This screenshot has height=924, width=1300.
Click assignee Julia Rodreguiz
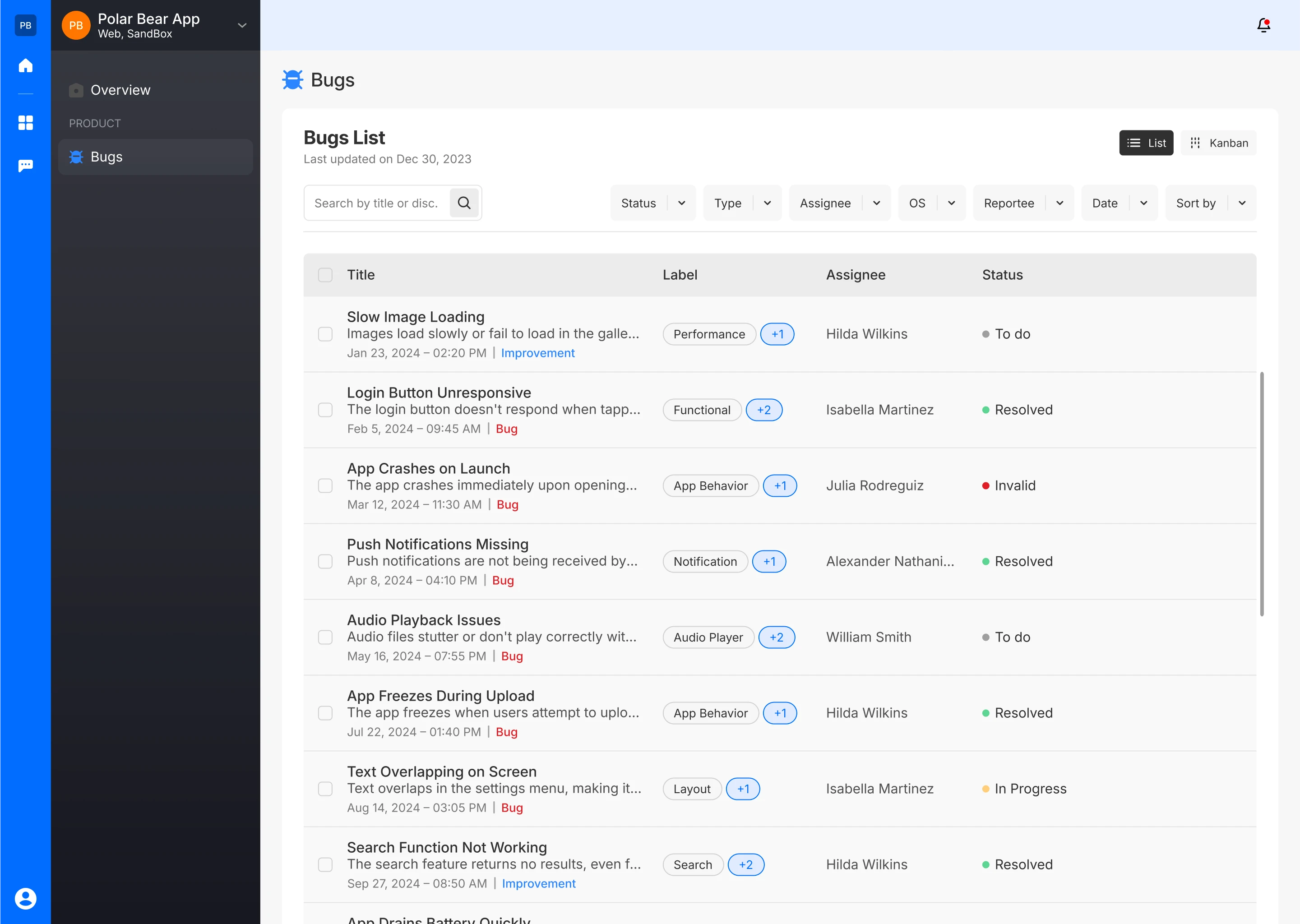pyautogui.click(x=874, y=485)
